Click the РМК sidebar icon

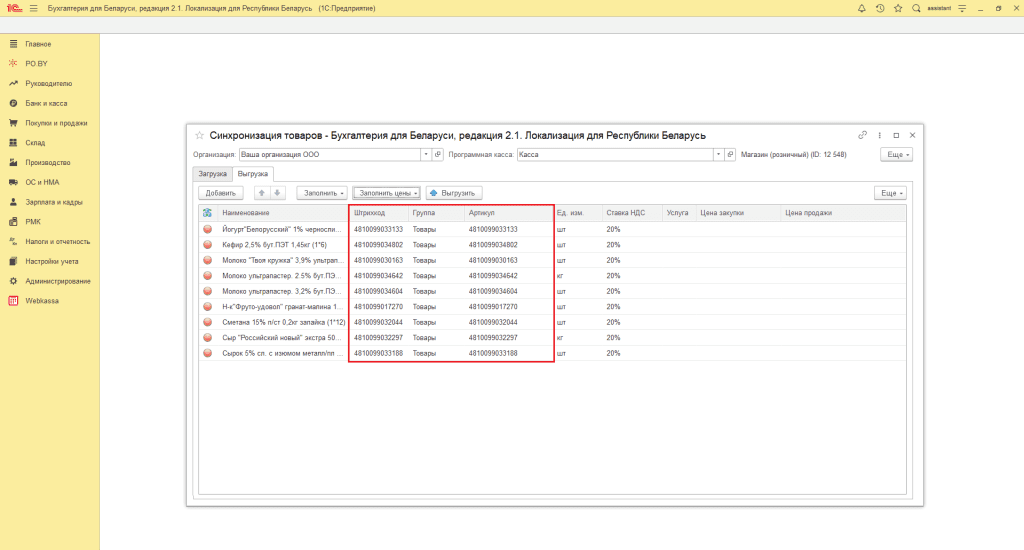pos(13,221)
